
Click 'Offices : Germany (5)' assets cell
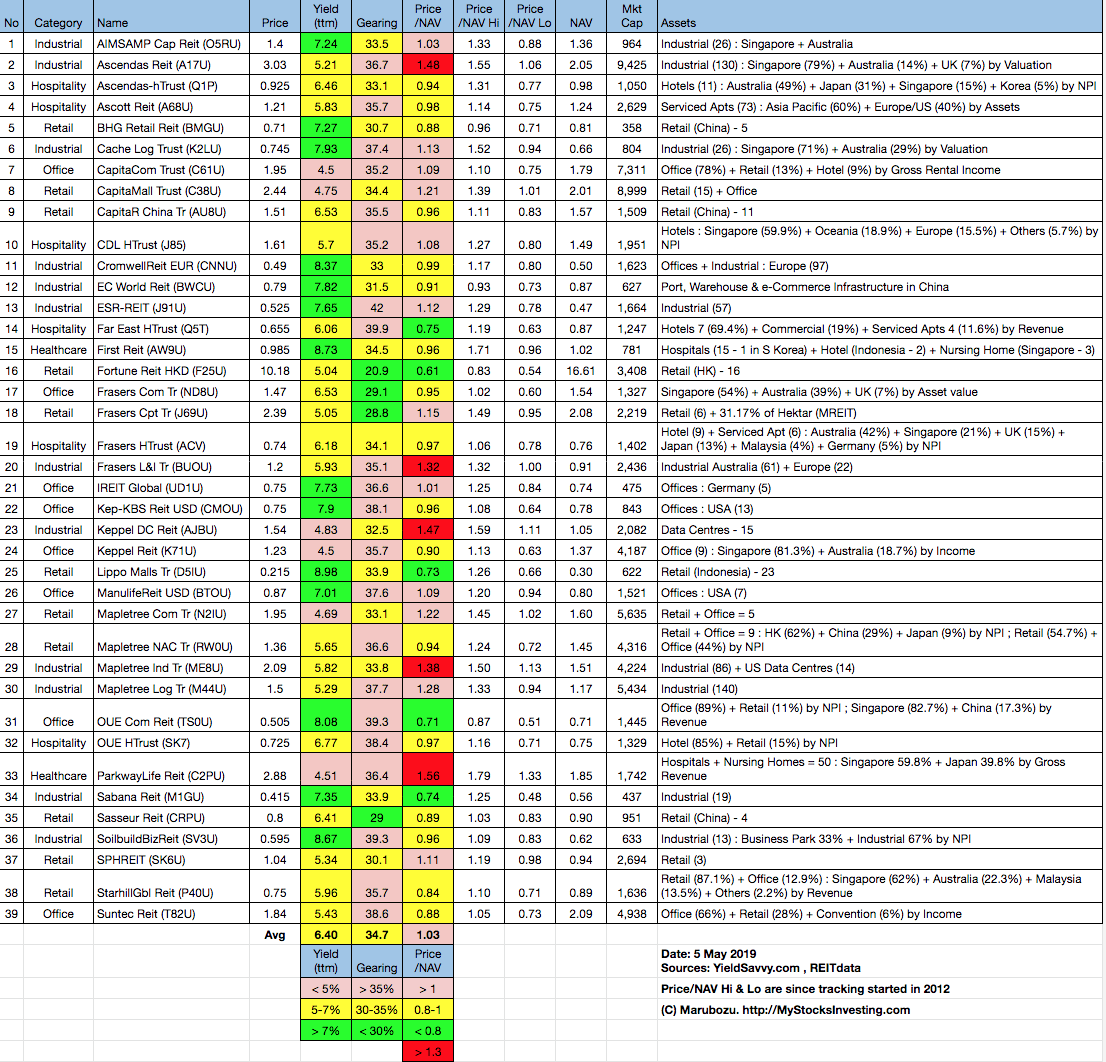pyautogui.click(x=880, y=488)
